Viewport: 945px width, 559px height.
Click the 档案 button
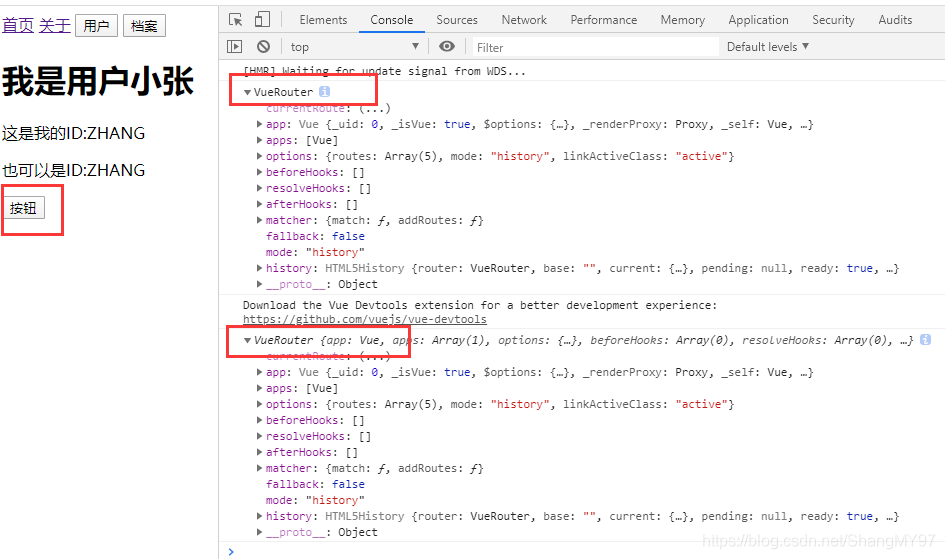(x=144, y=26)
